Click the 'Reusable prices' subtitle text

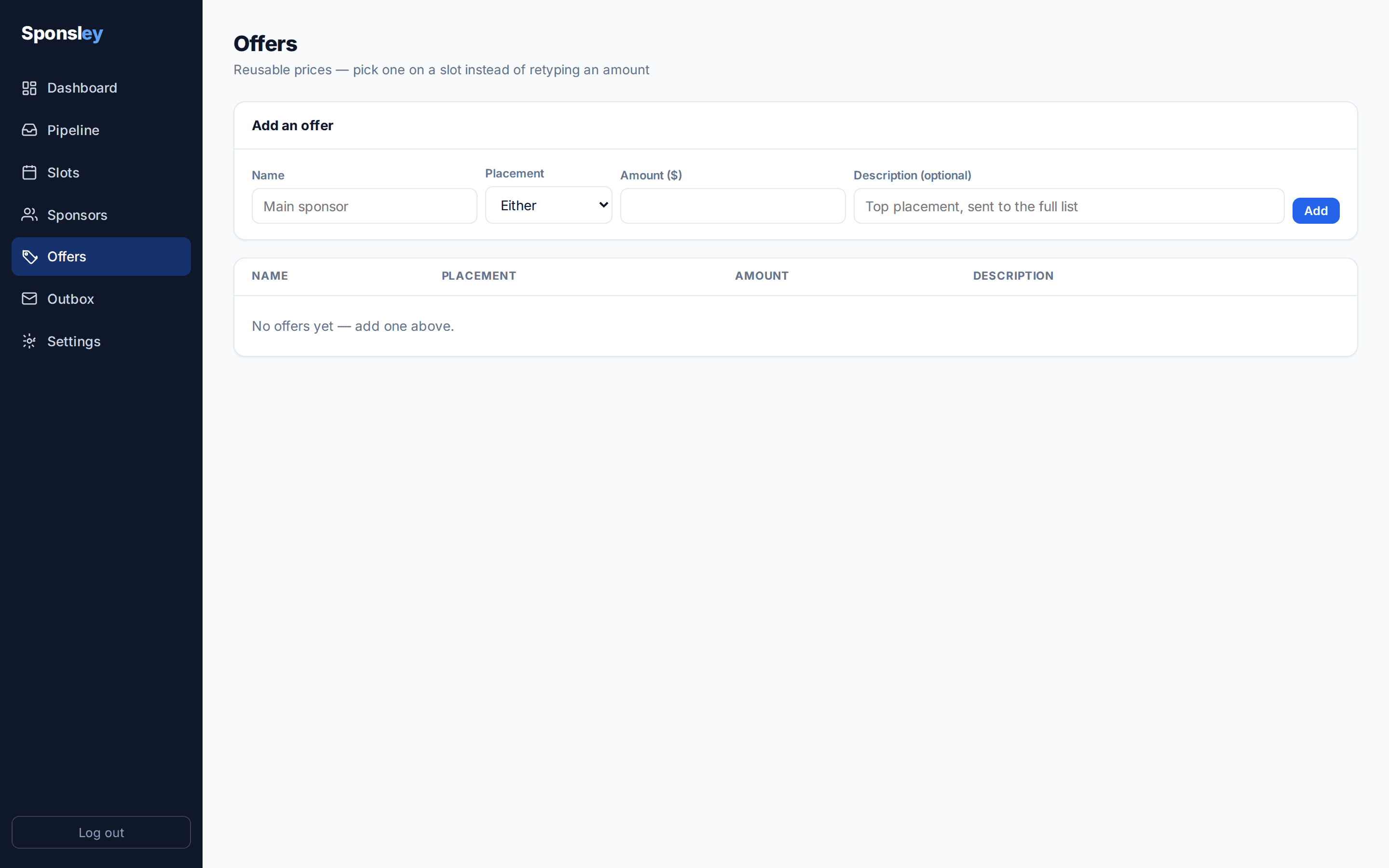(x=441, y=70)
